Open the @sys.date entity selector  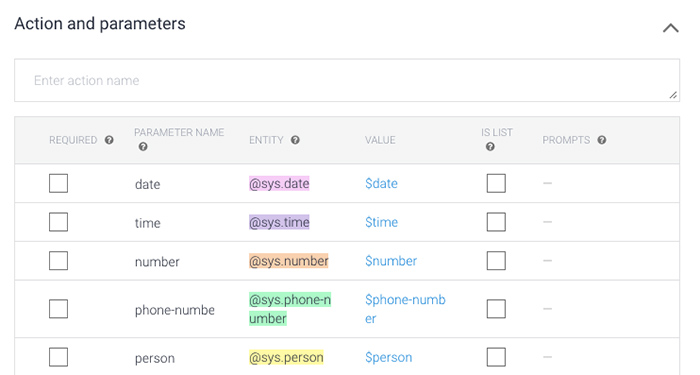[x=279, y=183]
